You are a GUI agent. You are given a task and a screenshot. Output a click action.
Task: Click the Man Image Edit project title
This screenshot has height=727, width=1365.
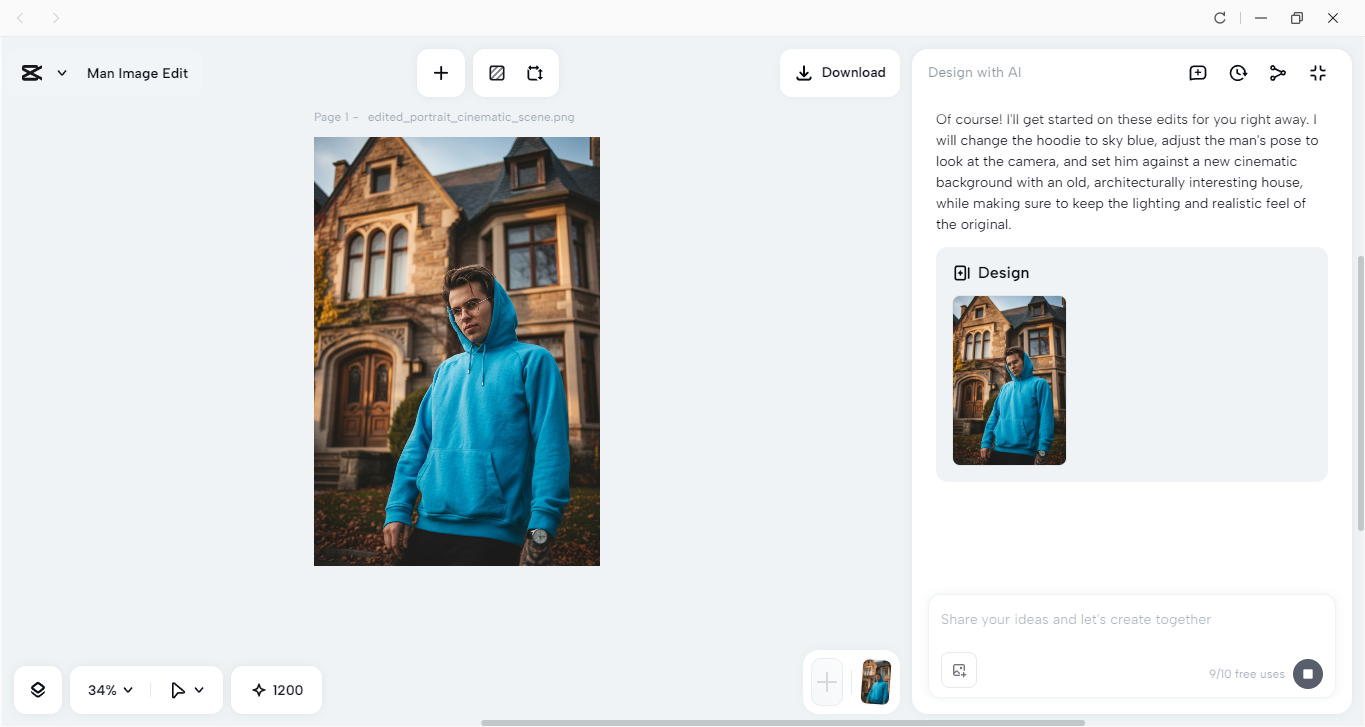point(137,72)
